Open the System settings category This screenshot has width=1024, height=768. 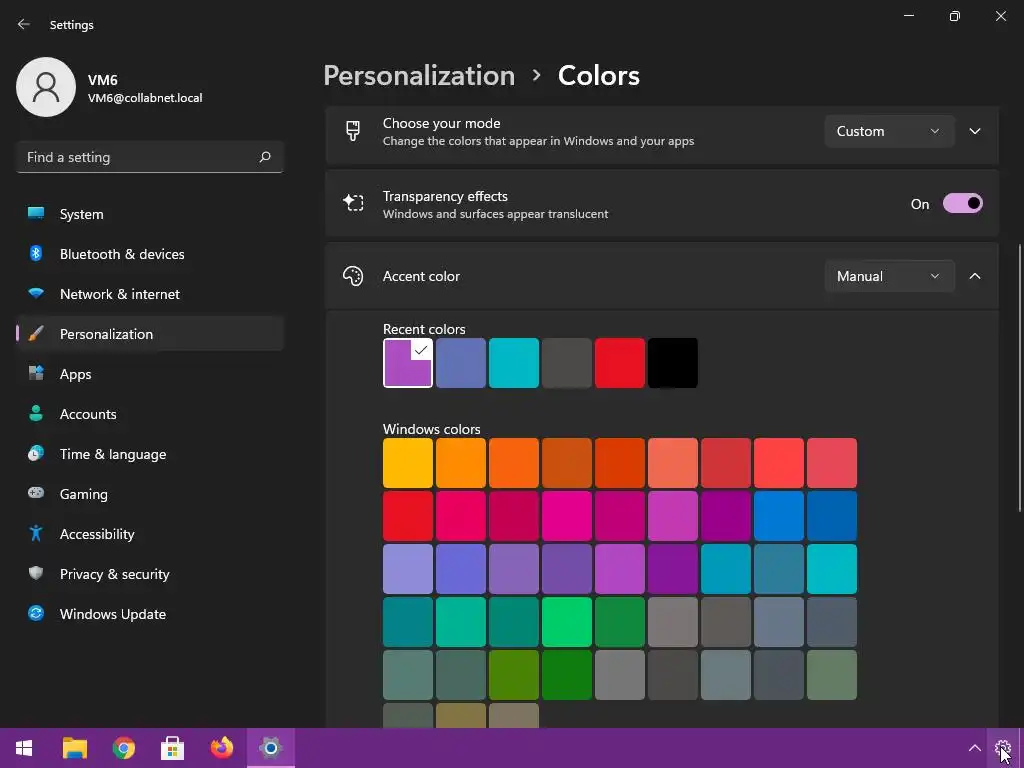point(150,214)
